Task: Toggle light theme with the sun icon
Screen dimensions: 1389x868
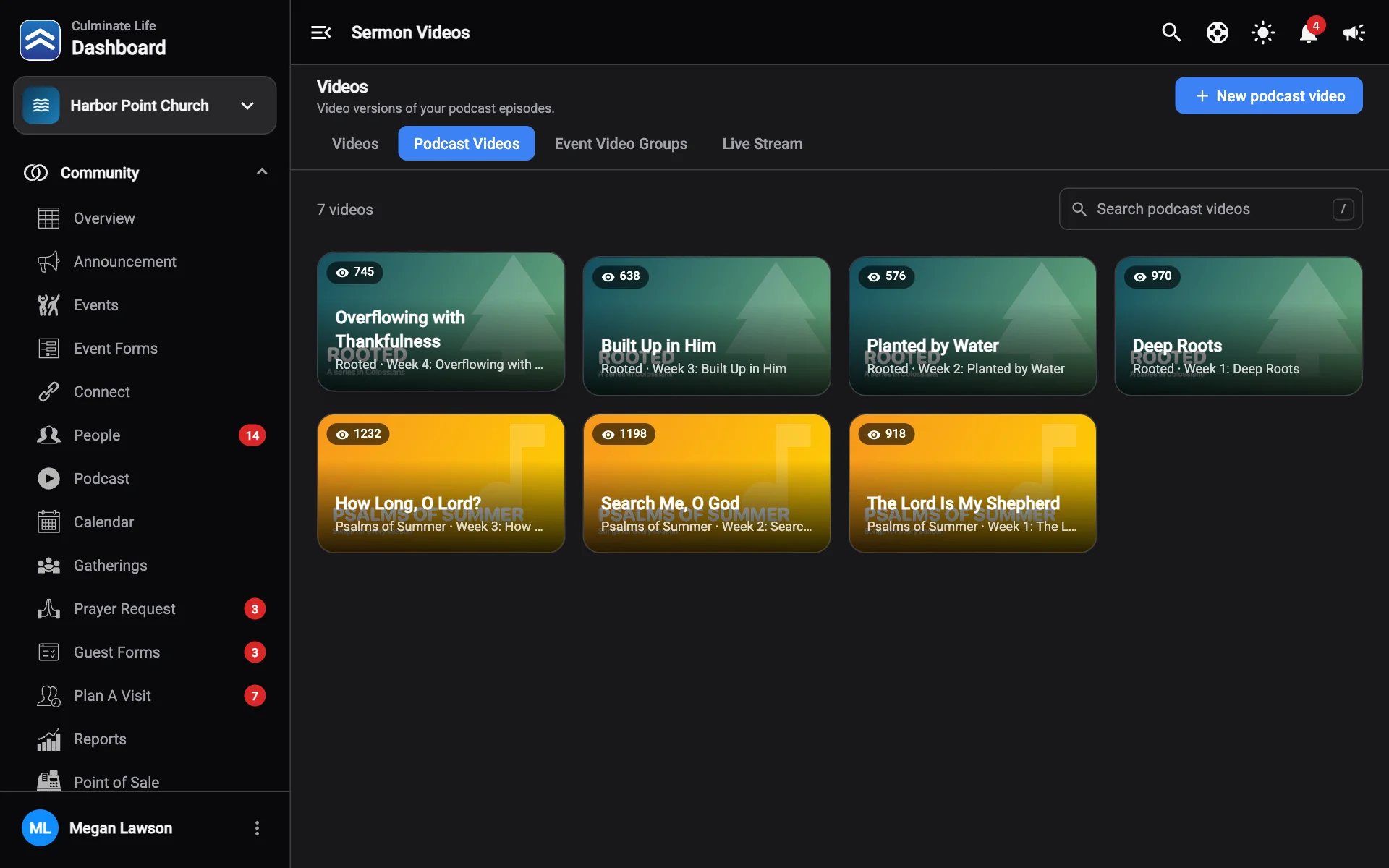Action: 1263,33
